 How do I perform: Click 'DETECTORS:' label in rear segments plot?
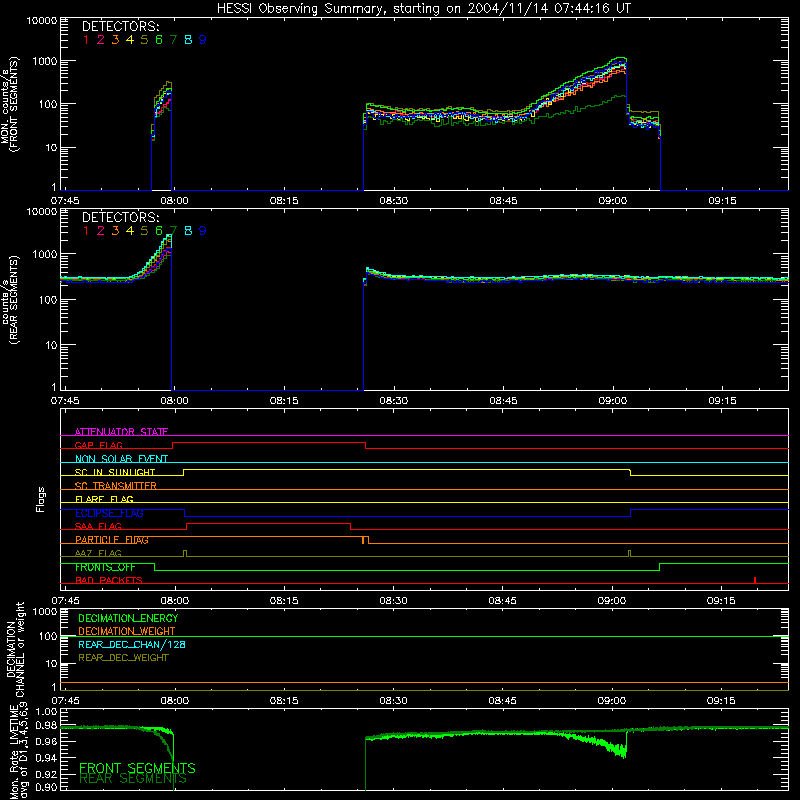click(121, 217)
